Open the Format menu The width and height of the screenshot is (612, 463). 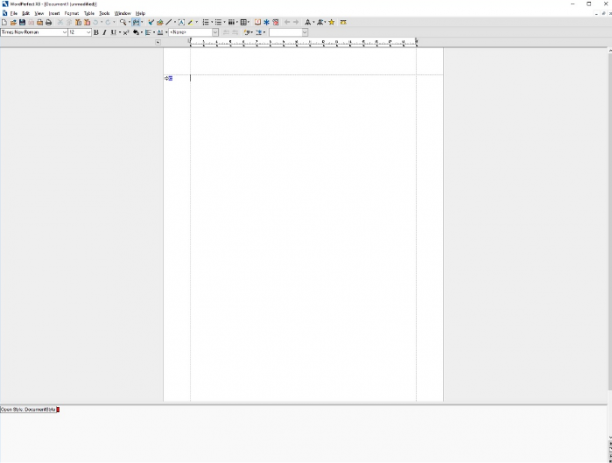tap(72, 13)
